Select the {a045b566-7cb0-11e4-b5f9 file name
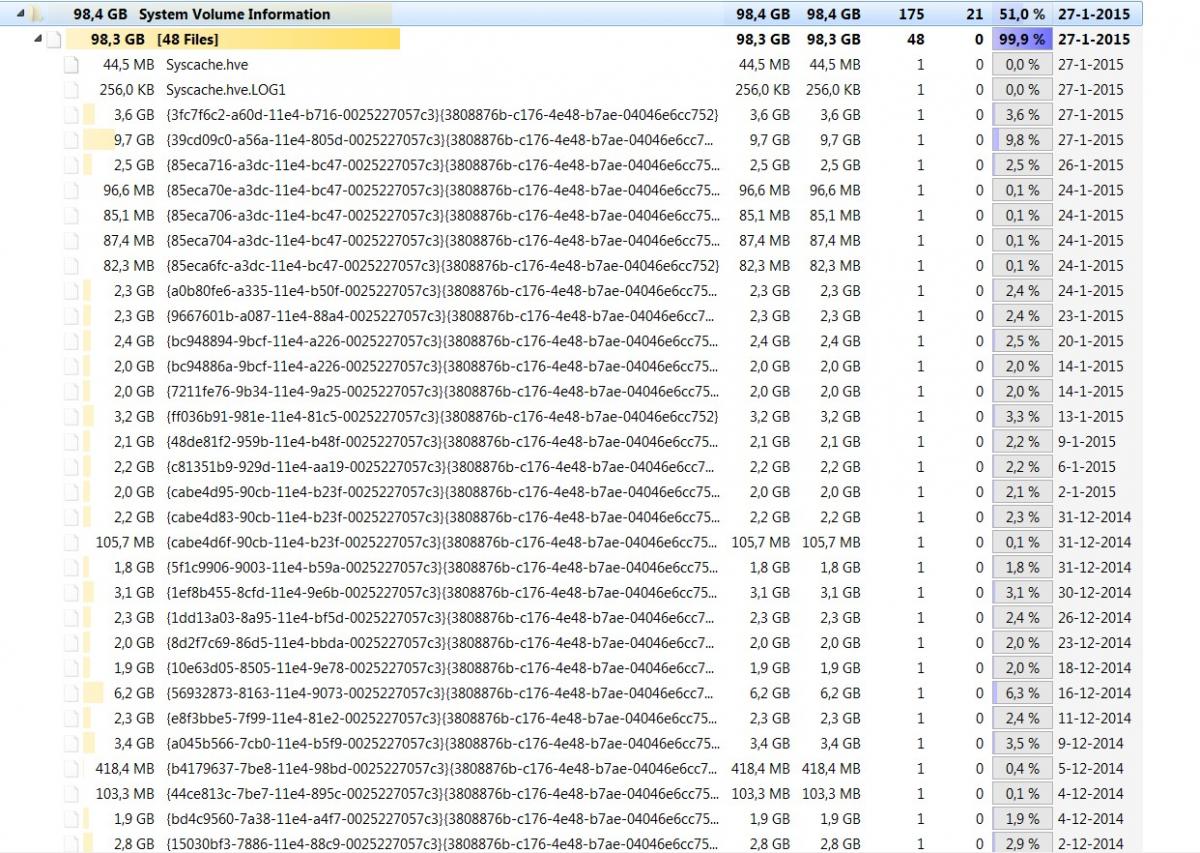This screenshot has width=1200, height=853. coord(442,743)
